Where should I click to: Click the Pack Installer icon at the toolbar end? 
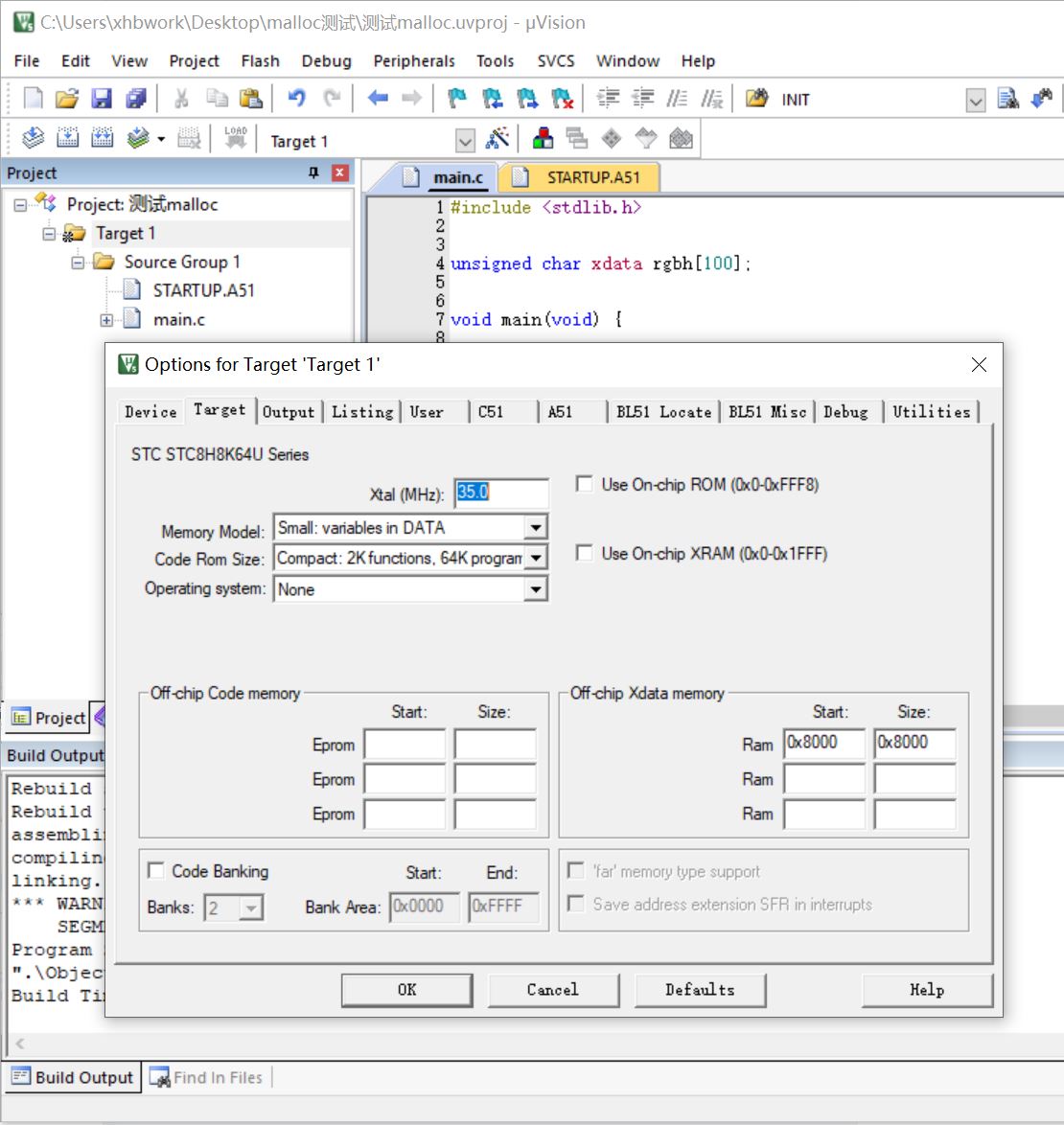[x=681, y=138]
